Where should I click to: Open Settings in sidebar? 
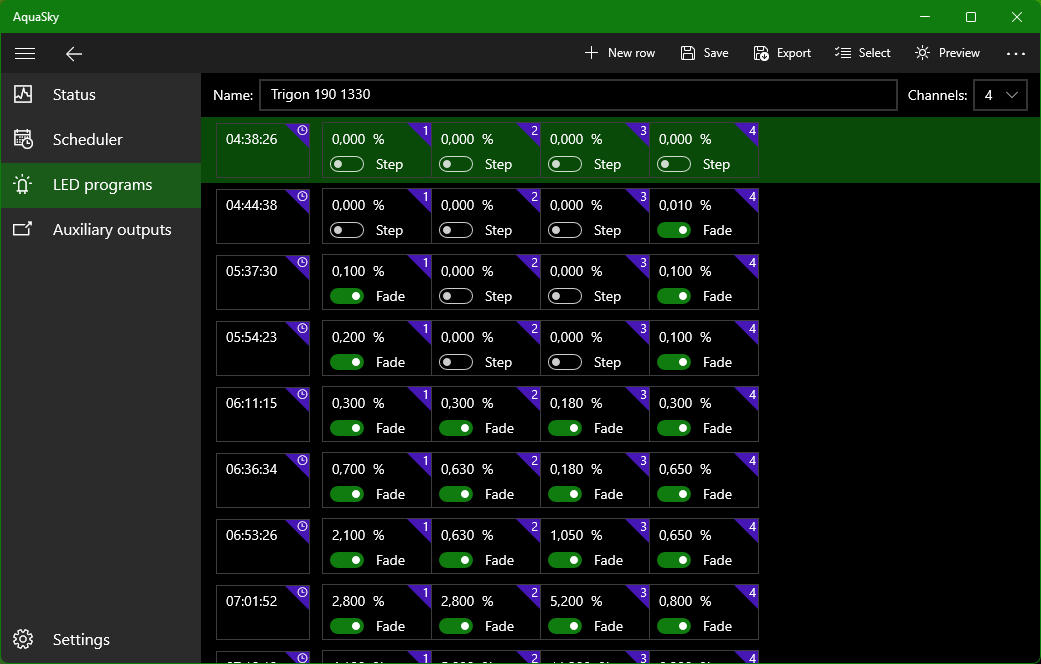(x=81, y=640)
